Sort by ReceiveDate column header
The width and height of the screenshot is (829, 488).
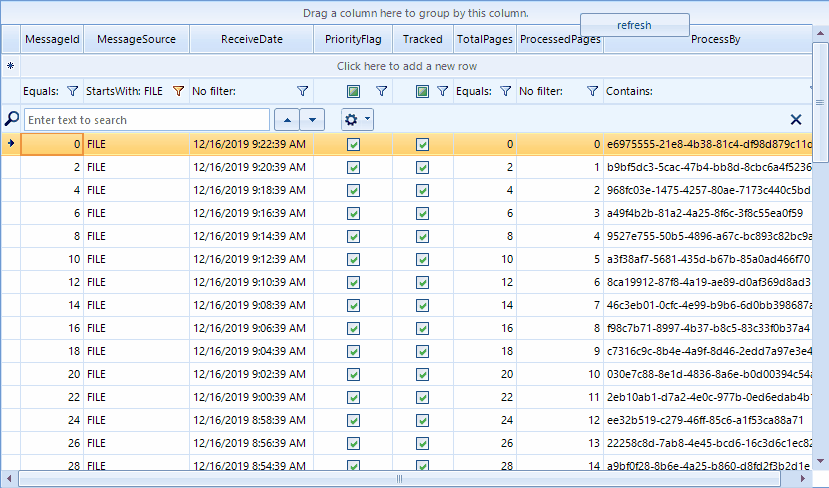tap(252, 39)
